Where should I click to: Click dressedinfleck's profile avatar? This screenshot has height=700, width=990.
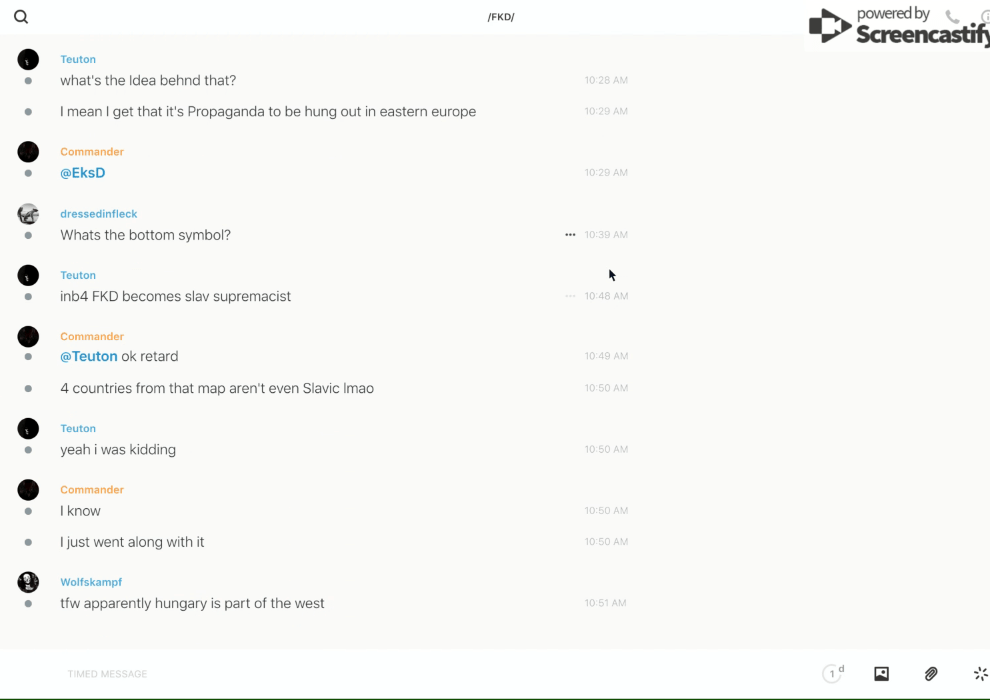(28, 214)
